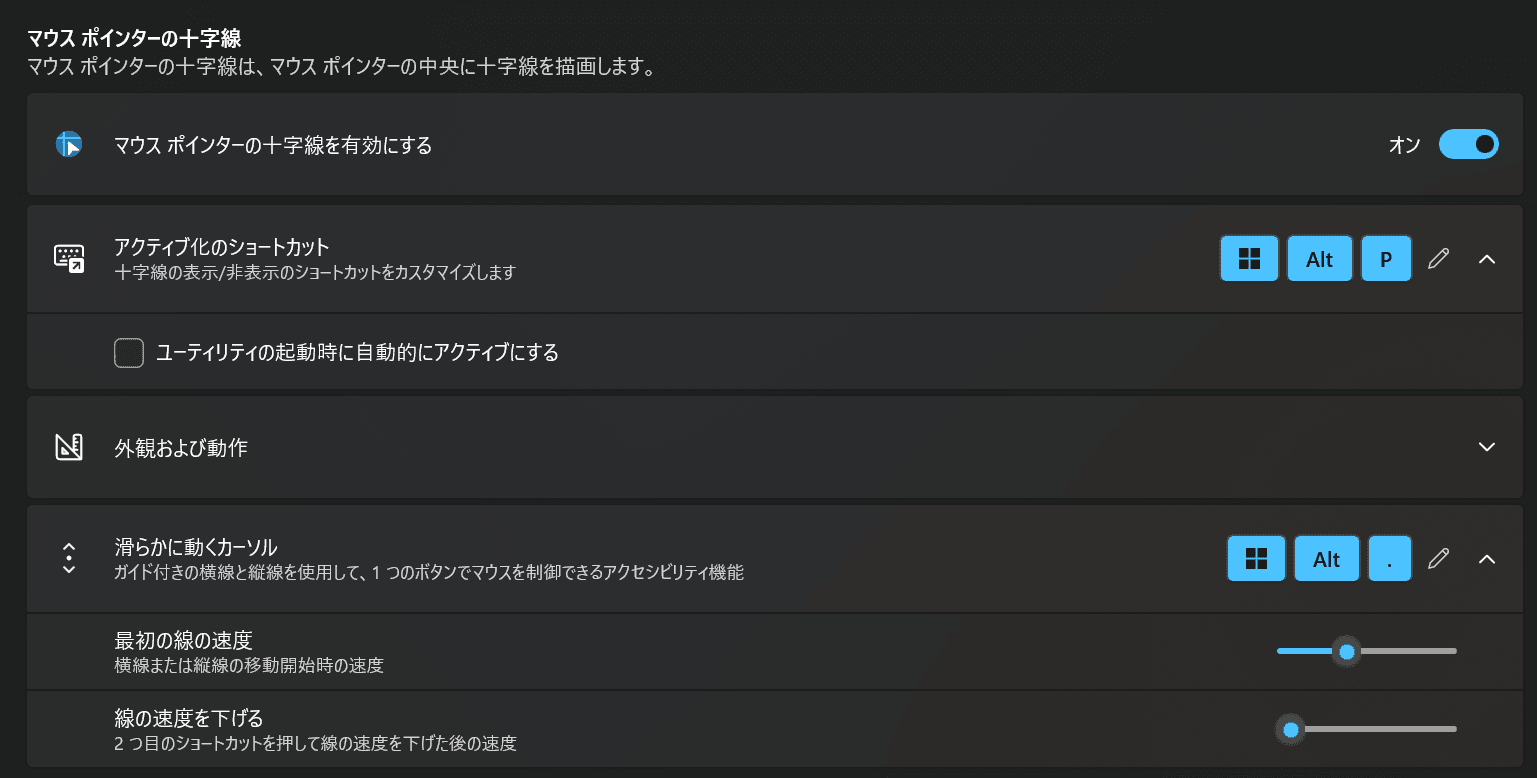
Task: Click the マウス ポインターの十字線を有効にする label row
Action: pyautogui.click(x=273, y=145)
